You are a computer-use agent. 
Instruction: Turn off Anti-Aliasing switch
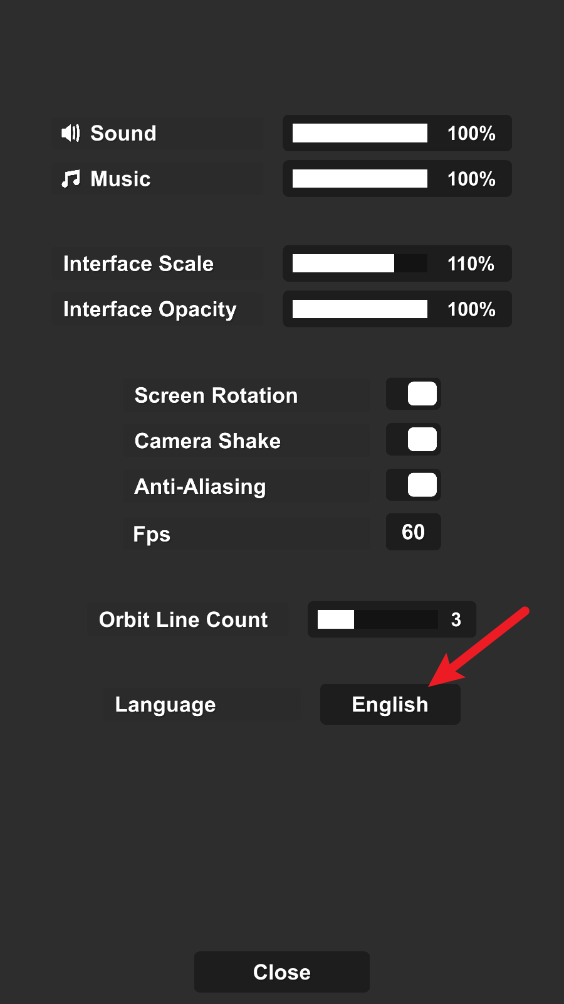[x=413, y=485]
